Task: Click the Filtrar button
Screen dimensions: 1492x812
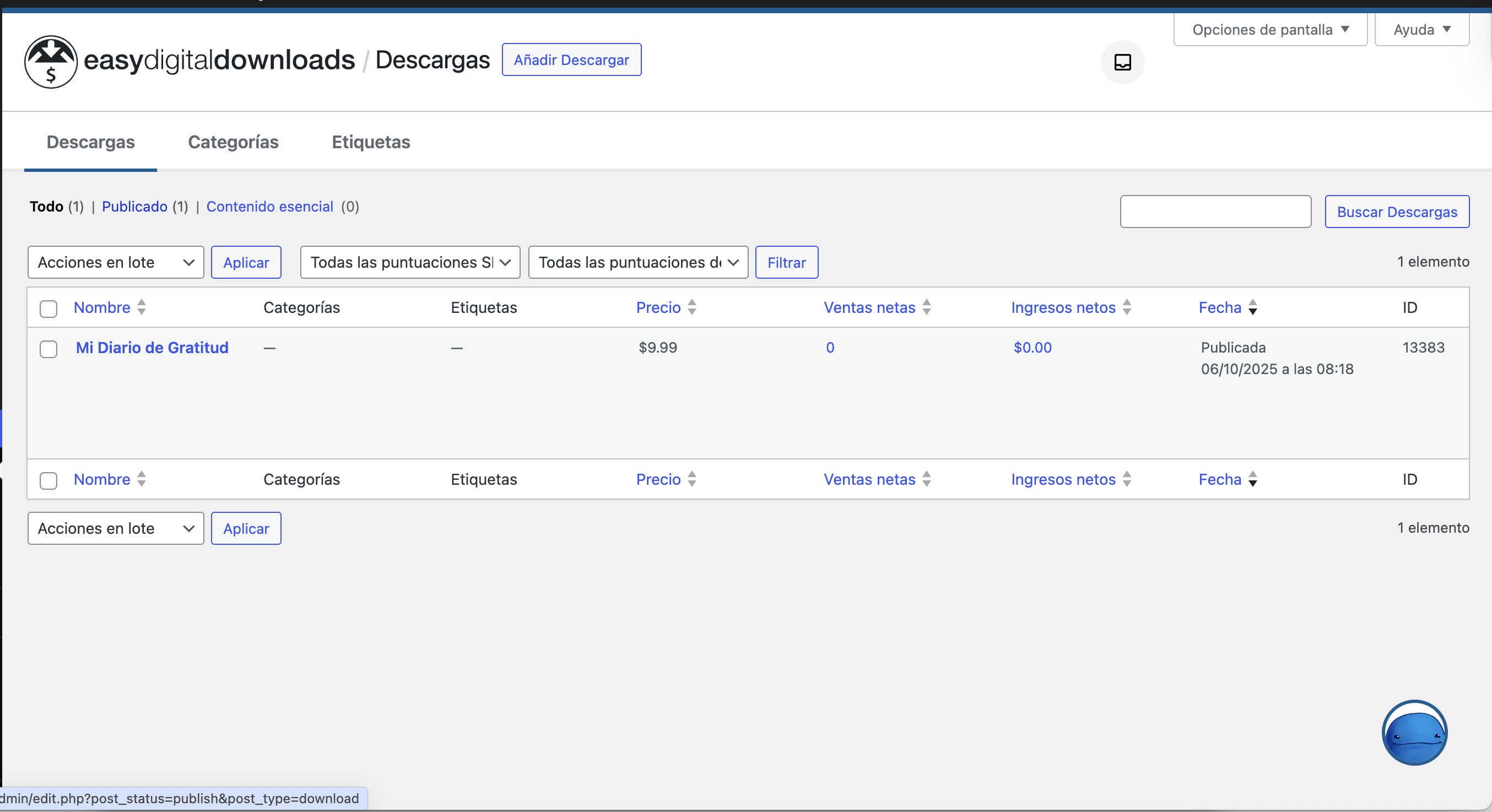Action: coord(786,262)
